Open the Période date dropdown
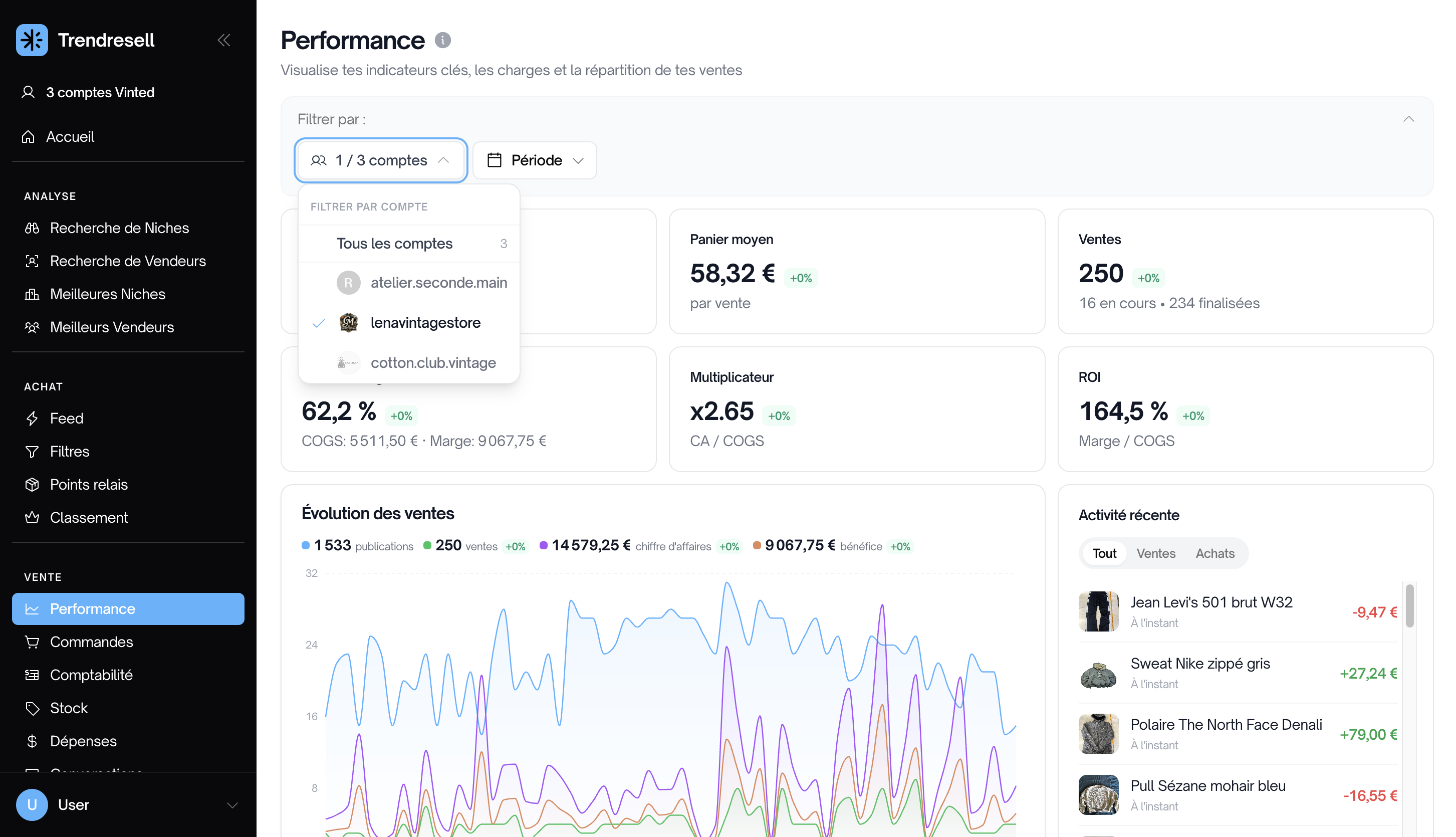This screenshot has width=1456, height=837. click(x=535, y=160)
